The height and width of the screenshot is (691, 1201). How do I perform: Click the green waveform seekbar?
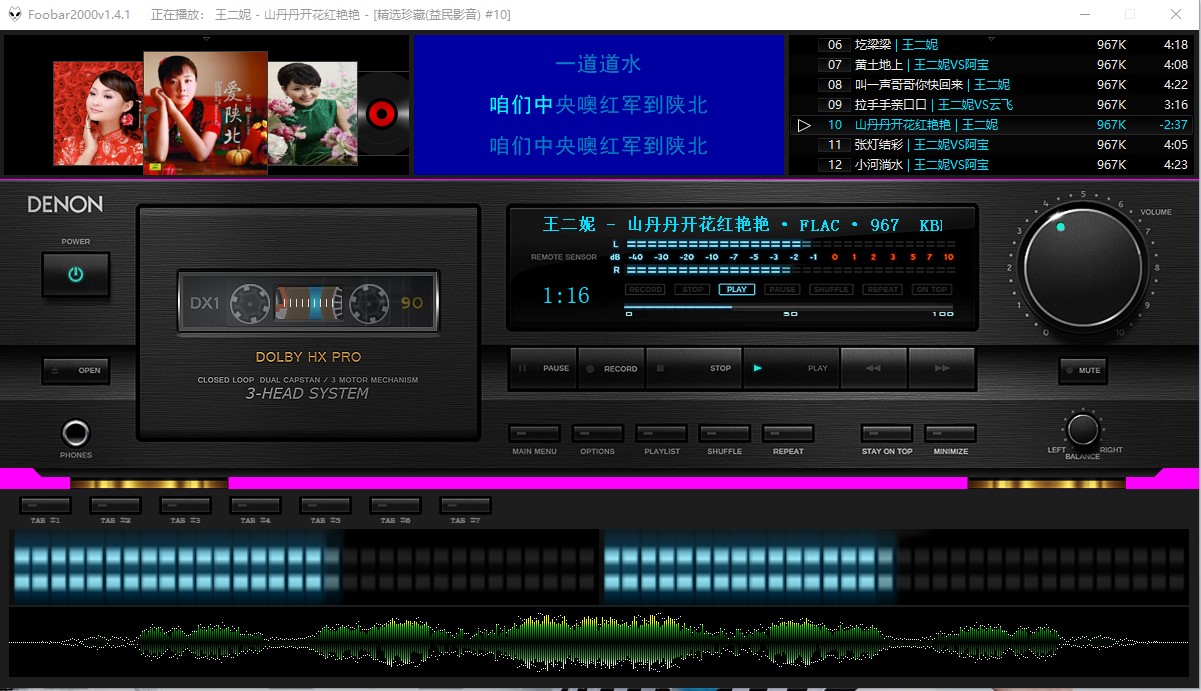(x=600, y=640)
